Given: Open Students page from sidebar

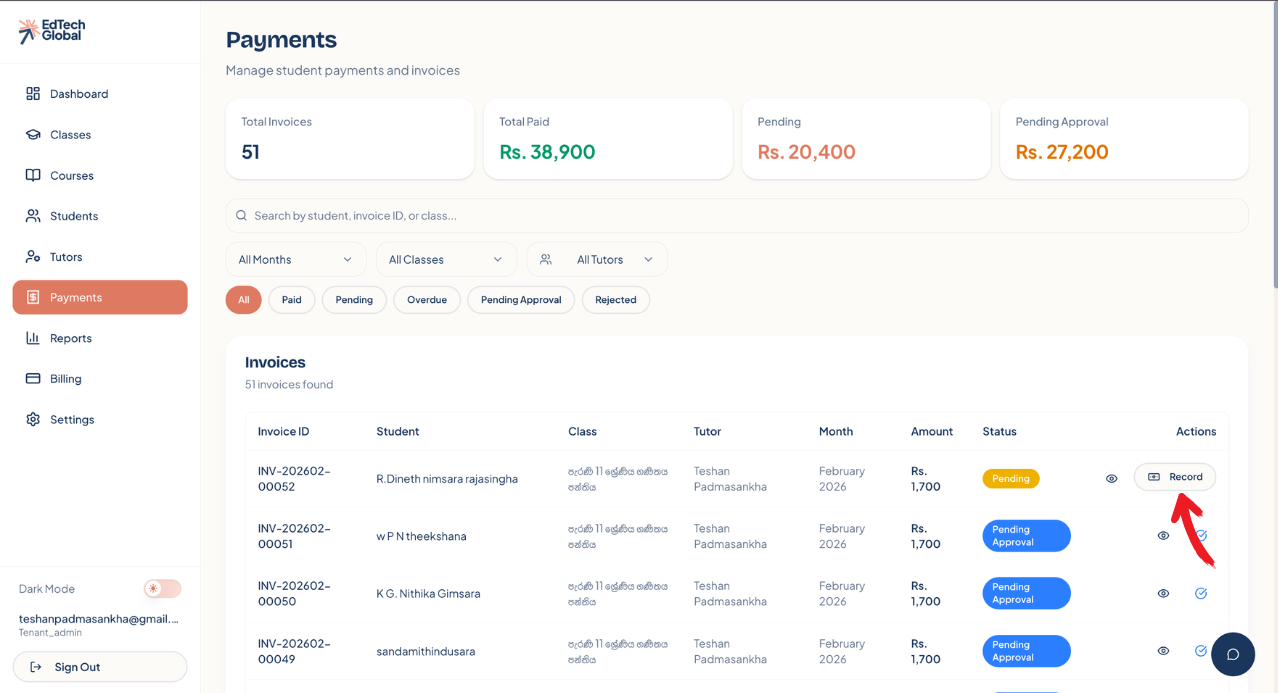Looking at the screenshot, I should 74,216.
